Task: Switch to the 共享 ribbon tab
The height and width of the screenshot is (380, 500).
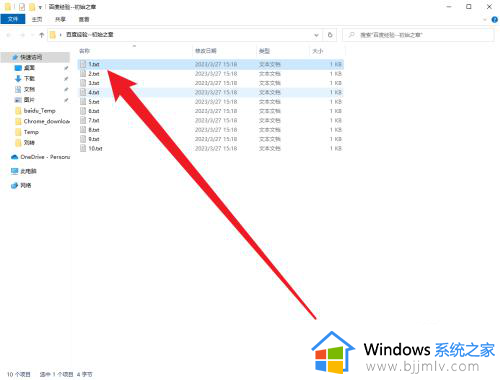Action: click(60, 19)
